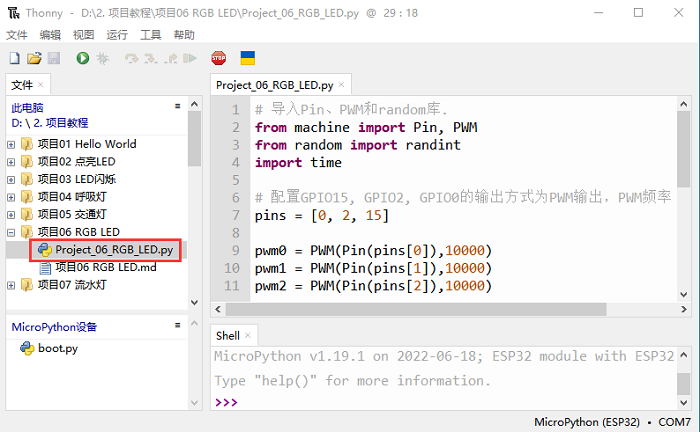Click the New file icon
The height and width of the screenshot is (432, 700).
pos(14,59)
